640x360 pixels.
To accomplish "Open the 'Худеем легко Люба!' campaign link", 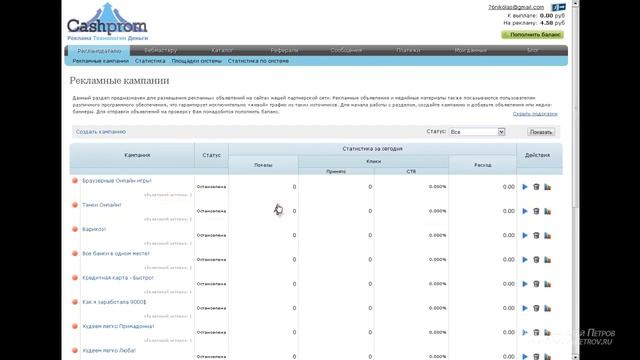I will pyautogui.click(x=109, y=351).
